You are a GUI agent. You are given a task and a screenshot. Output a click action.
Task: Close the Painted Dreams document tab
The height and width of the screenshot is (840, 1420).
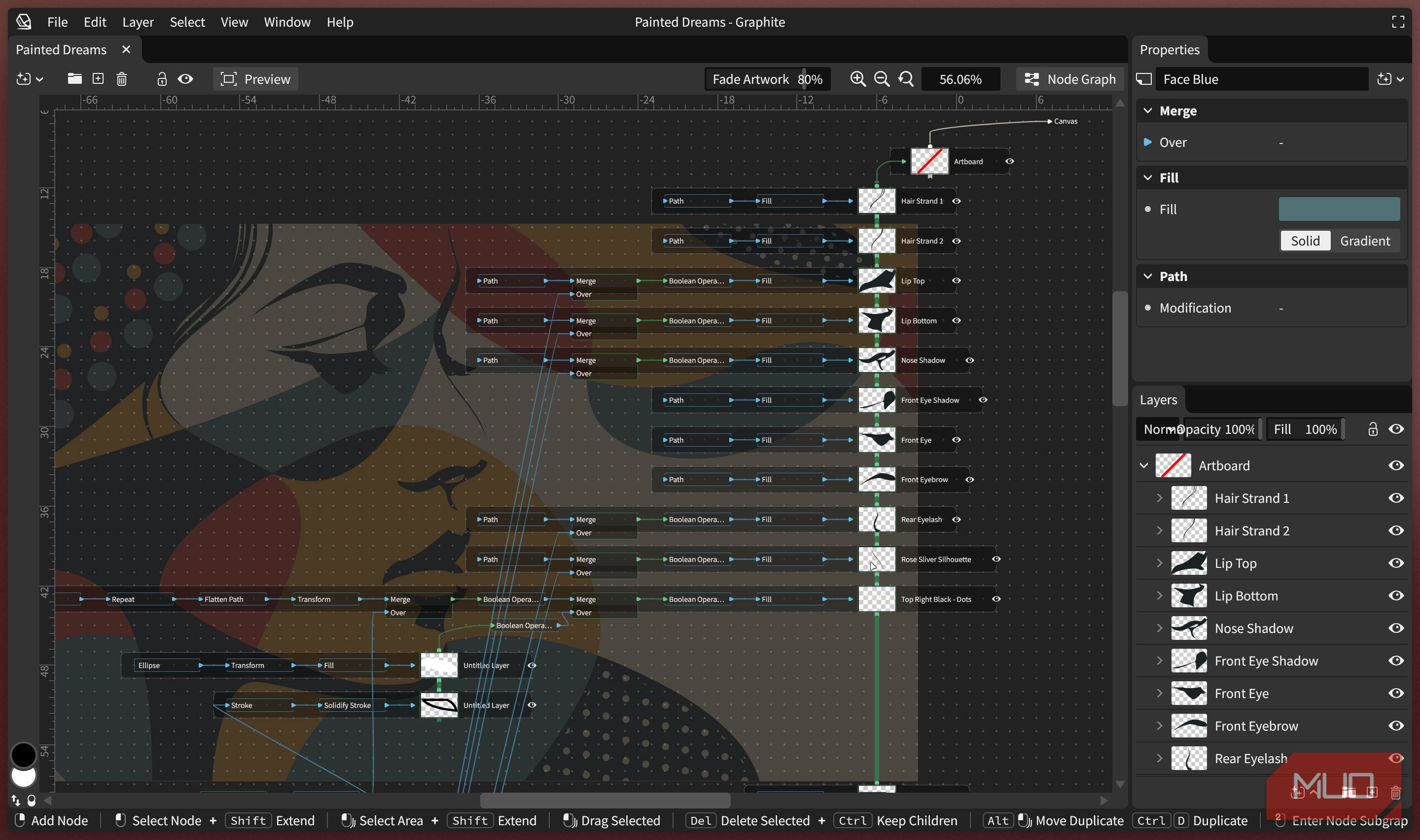(126, 50)
